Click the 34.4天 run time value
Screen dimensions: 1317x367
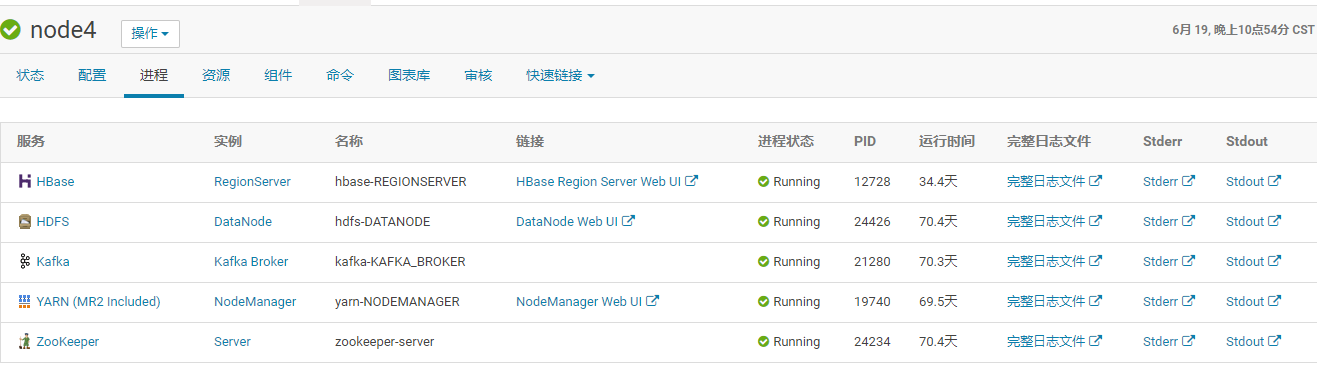pos(938,182)
